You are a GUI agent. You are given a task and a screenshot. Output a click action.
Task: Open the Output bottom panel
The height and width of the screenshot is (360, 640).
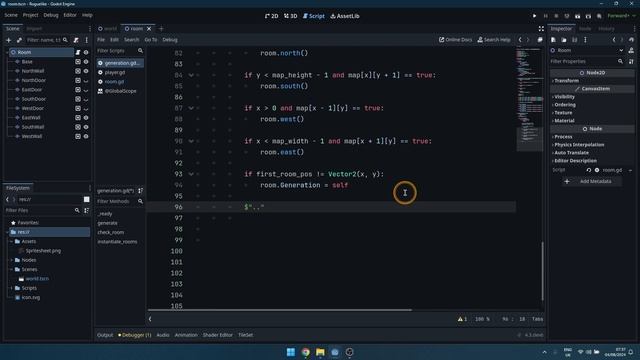105,335
